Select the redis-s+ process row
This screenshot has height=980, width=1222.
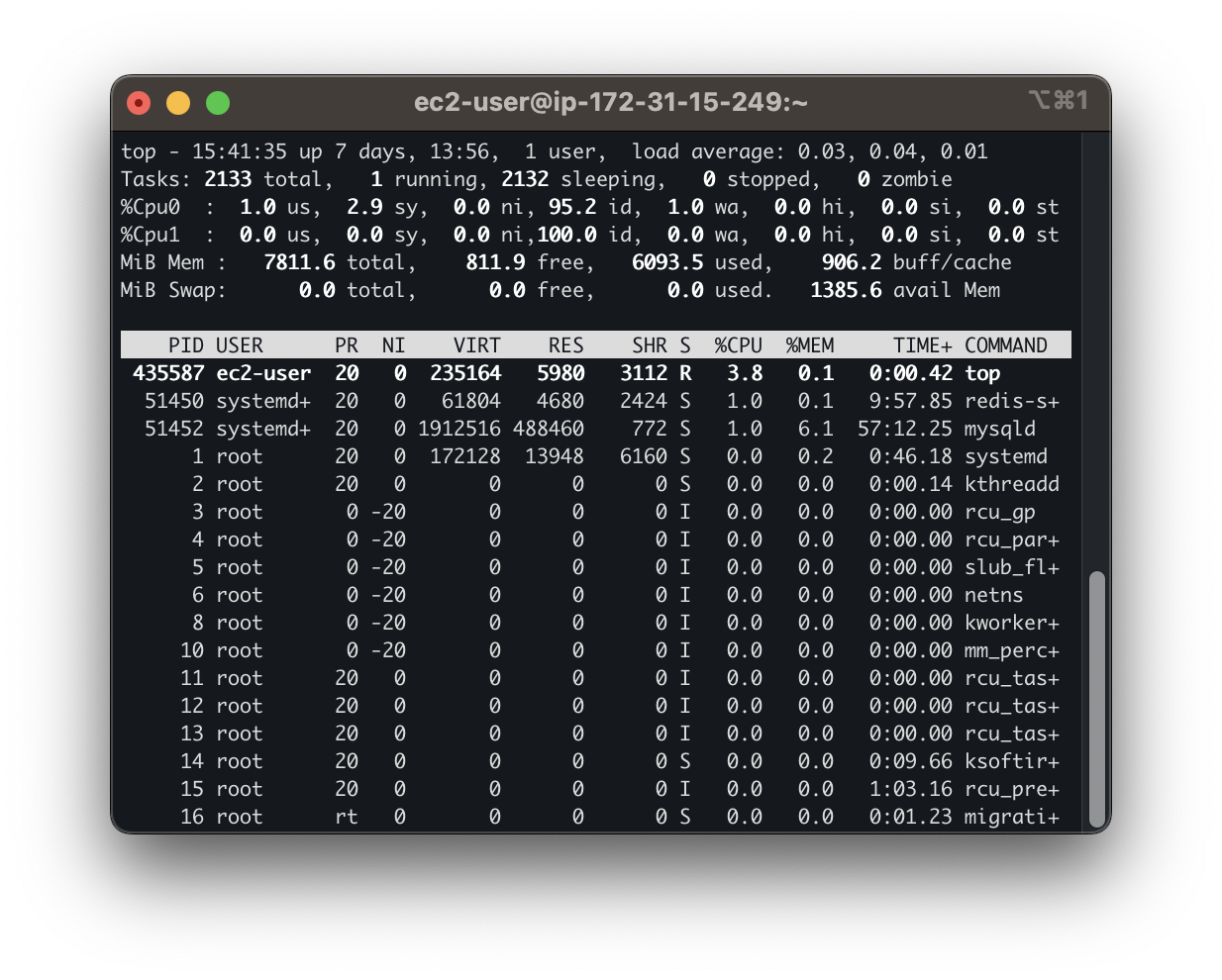click(594, 401)
